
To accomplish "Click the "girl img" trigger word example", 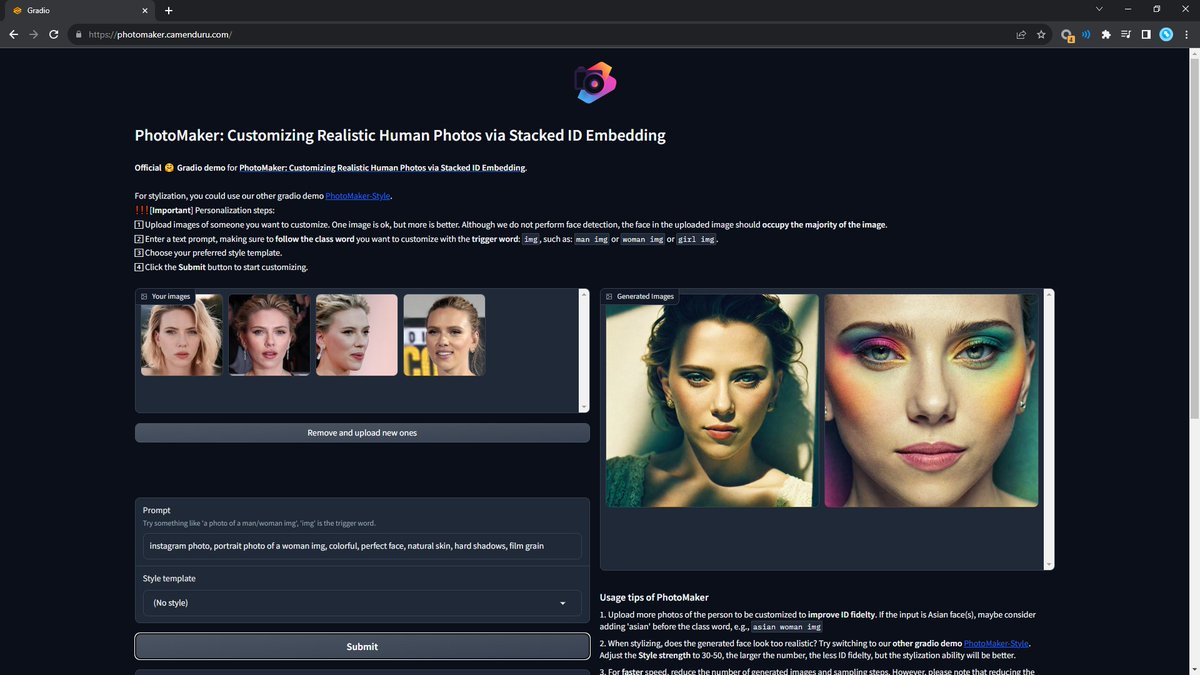I will pos(697,239).
